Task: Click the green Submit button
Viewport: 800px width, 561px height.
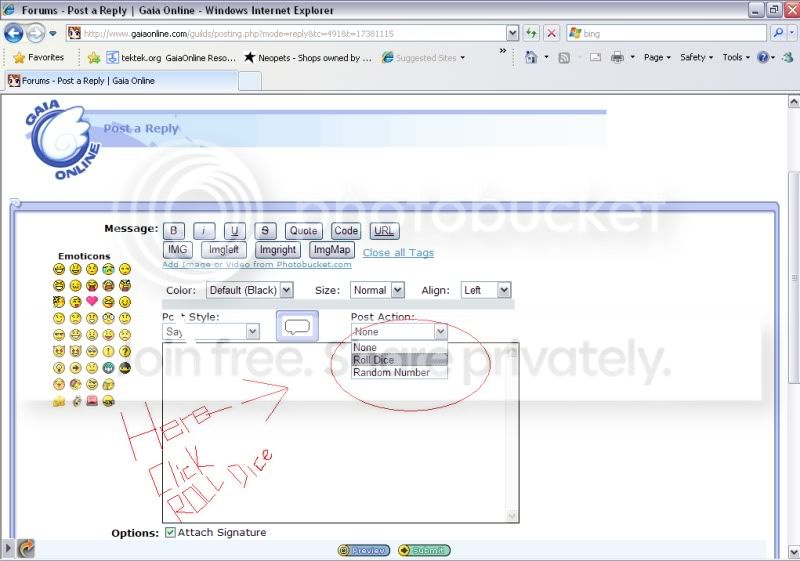Action: (x=424, y=550)
